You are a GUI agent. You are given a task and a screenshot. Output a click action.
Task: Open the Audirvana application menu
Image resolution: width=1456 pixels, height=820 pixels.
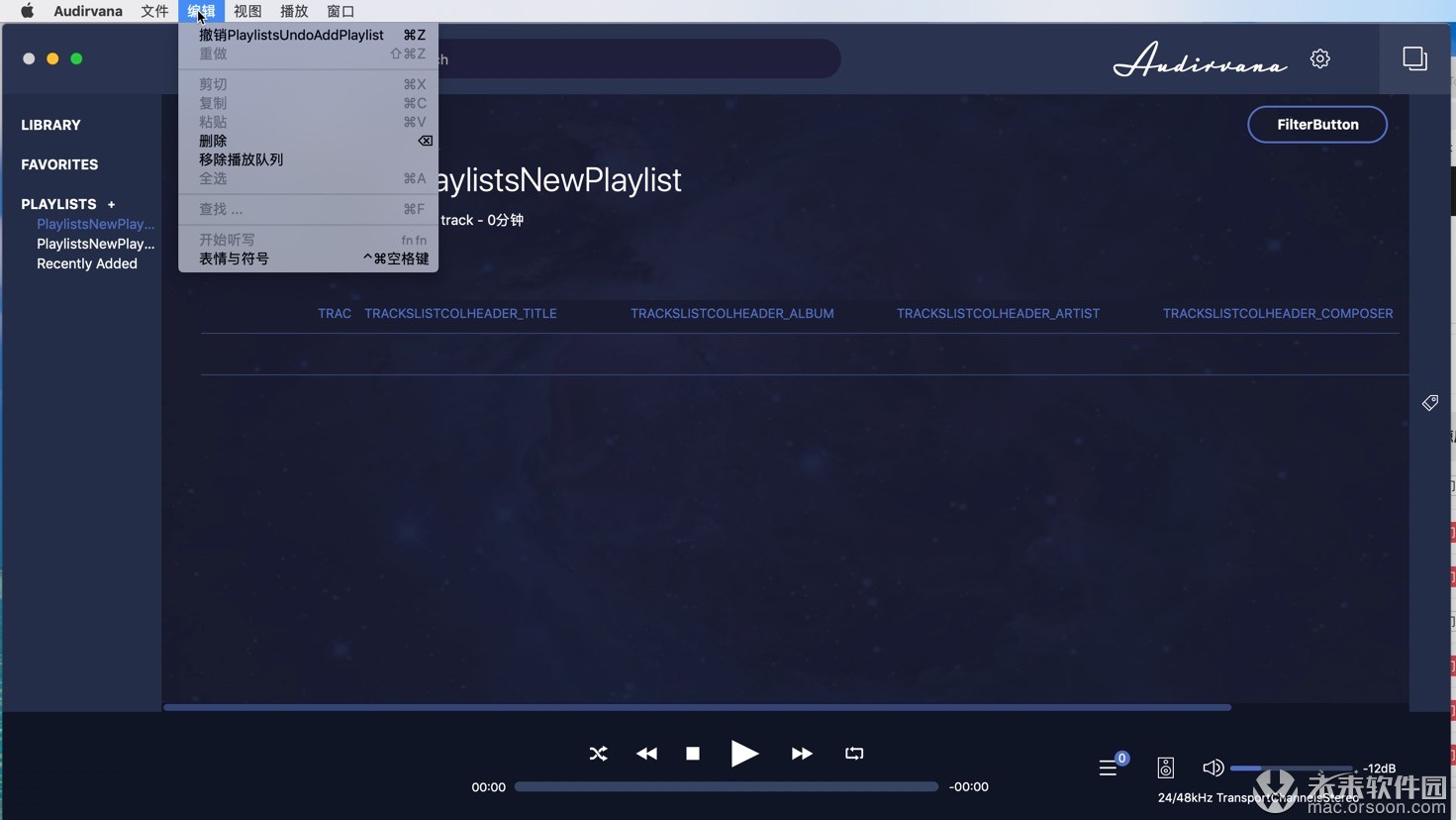click(88, 11)
